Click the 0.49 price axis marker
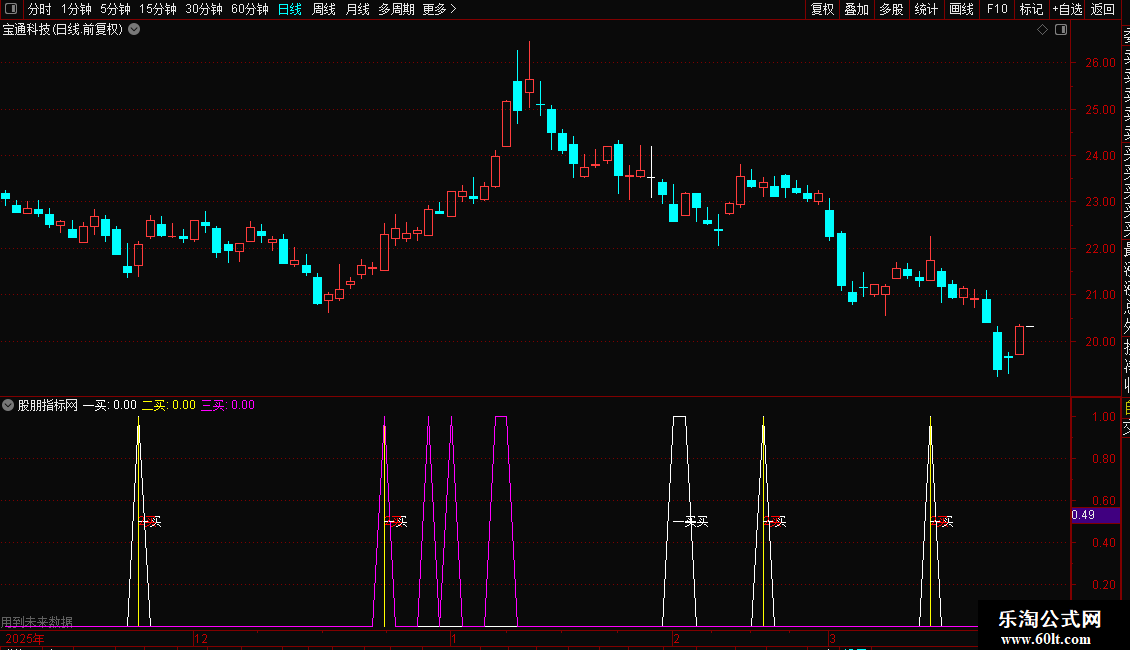 (1095, 515)
